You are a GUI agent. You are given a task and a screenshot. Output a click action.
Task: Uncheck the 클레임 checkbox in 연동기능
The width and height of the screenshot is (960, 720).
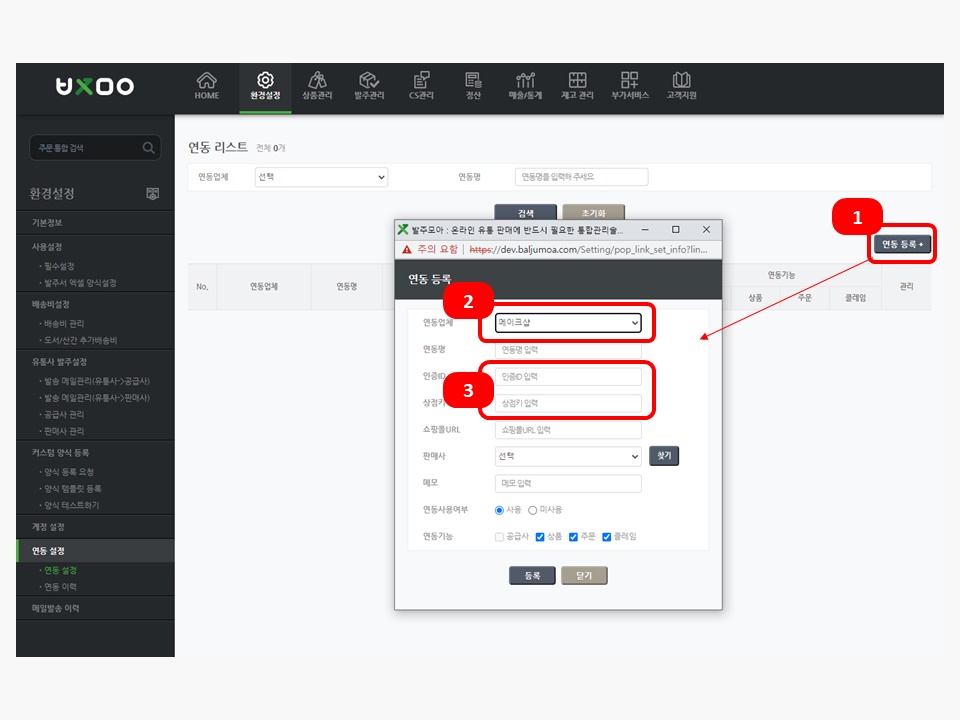[606, 537]
